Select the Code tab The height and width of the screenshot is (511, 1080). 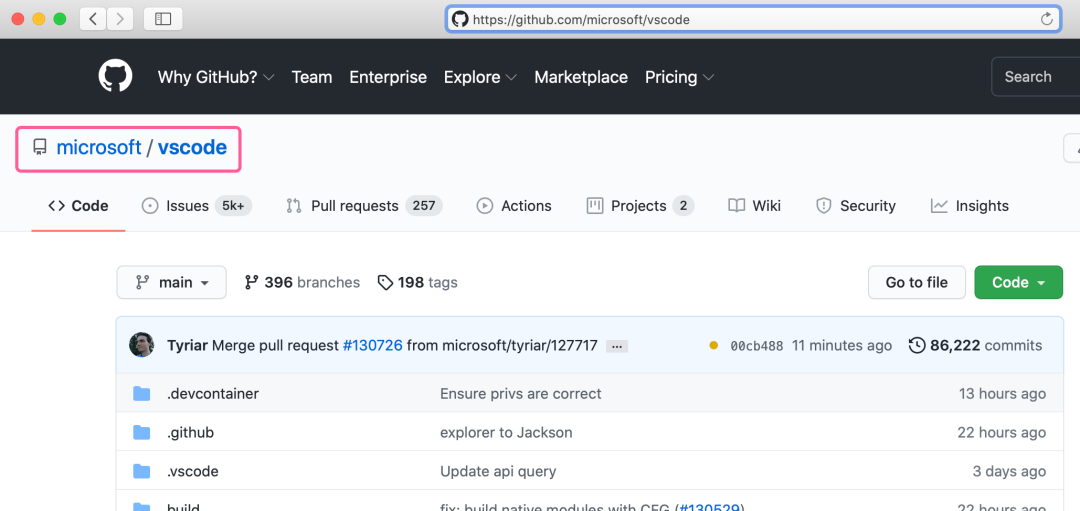[x=79, y=206]
